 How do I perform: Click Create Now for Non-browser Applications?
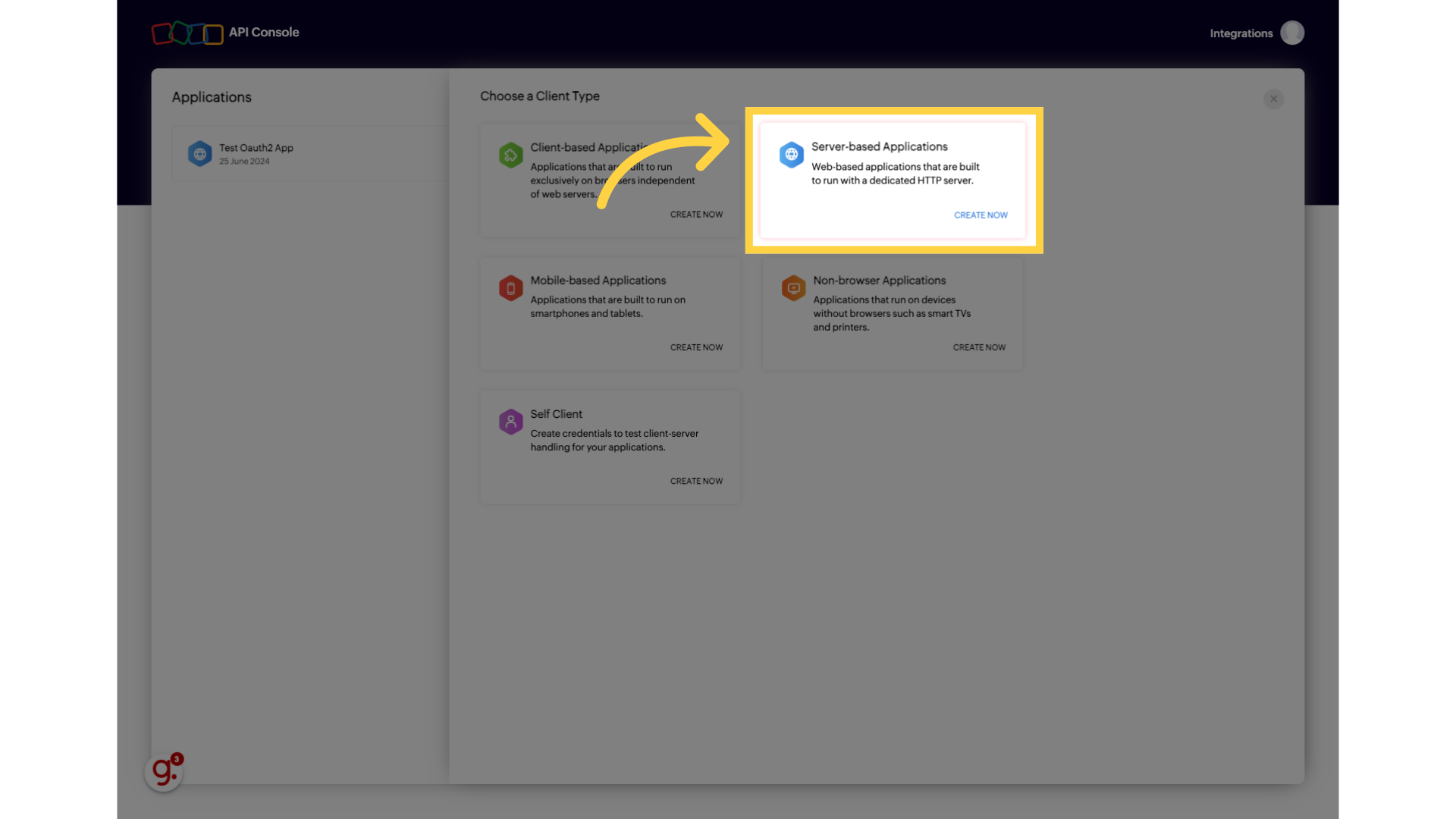click(979, 347)
